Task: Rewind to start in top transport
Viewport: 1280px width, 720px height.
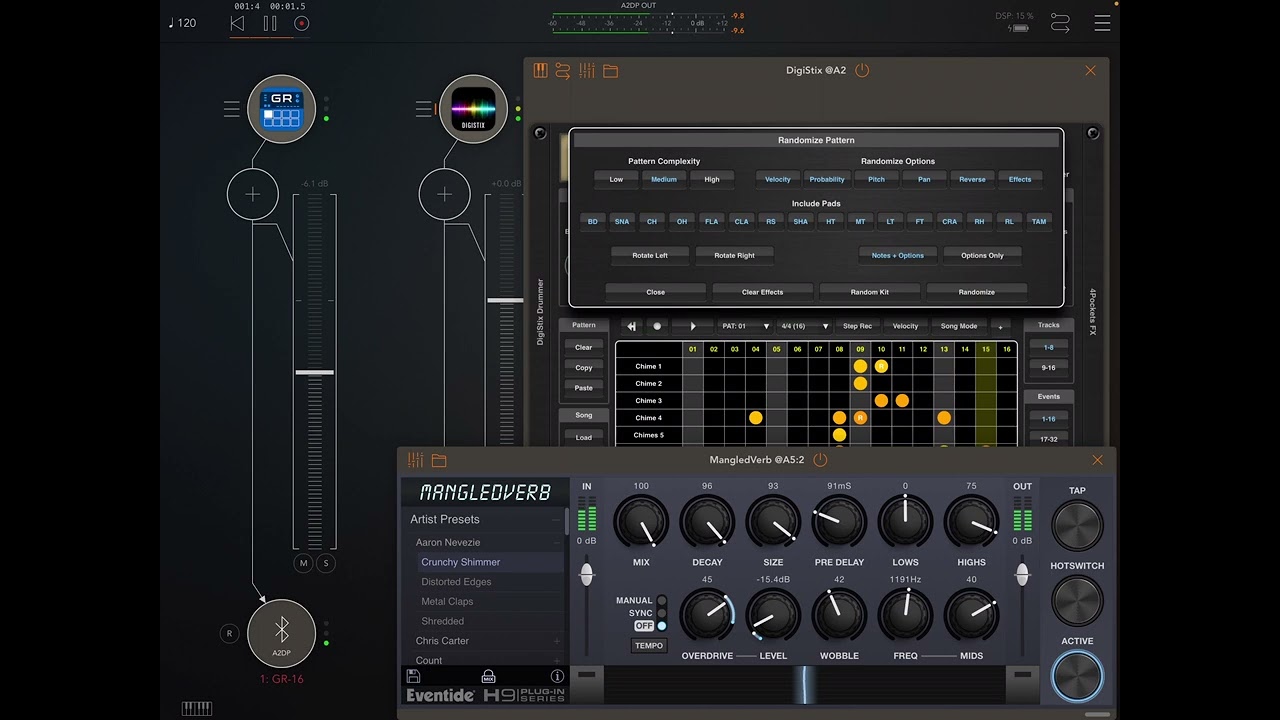Action: tap(237, 23)
